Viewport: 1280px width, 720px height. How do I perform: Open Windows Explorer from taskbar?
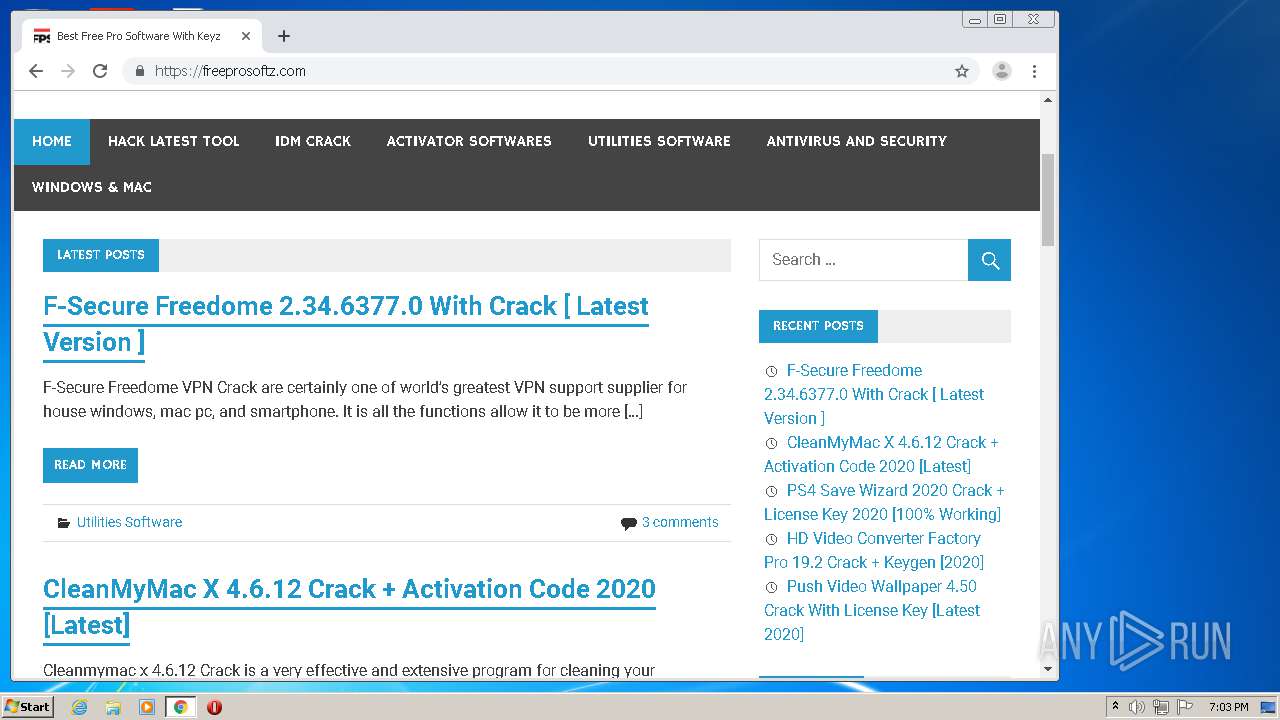(113, 707)
